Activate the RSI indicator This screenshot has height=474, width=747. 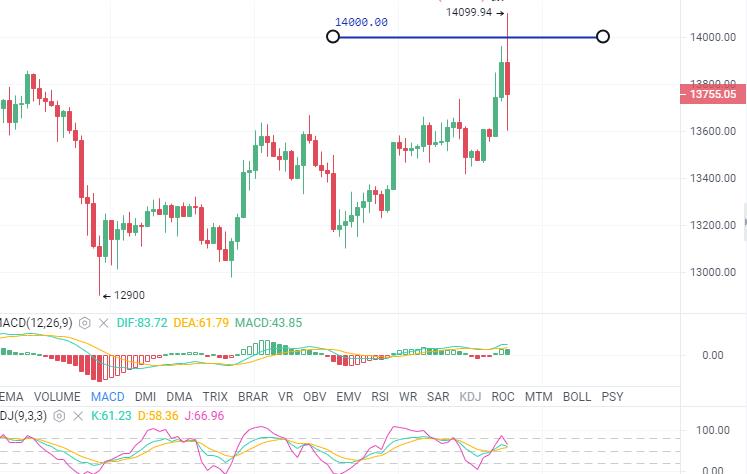(380, 397)
